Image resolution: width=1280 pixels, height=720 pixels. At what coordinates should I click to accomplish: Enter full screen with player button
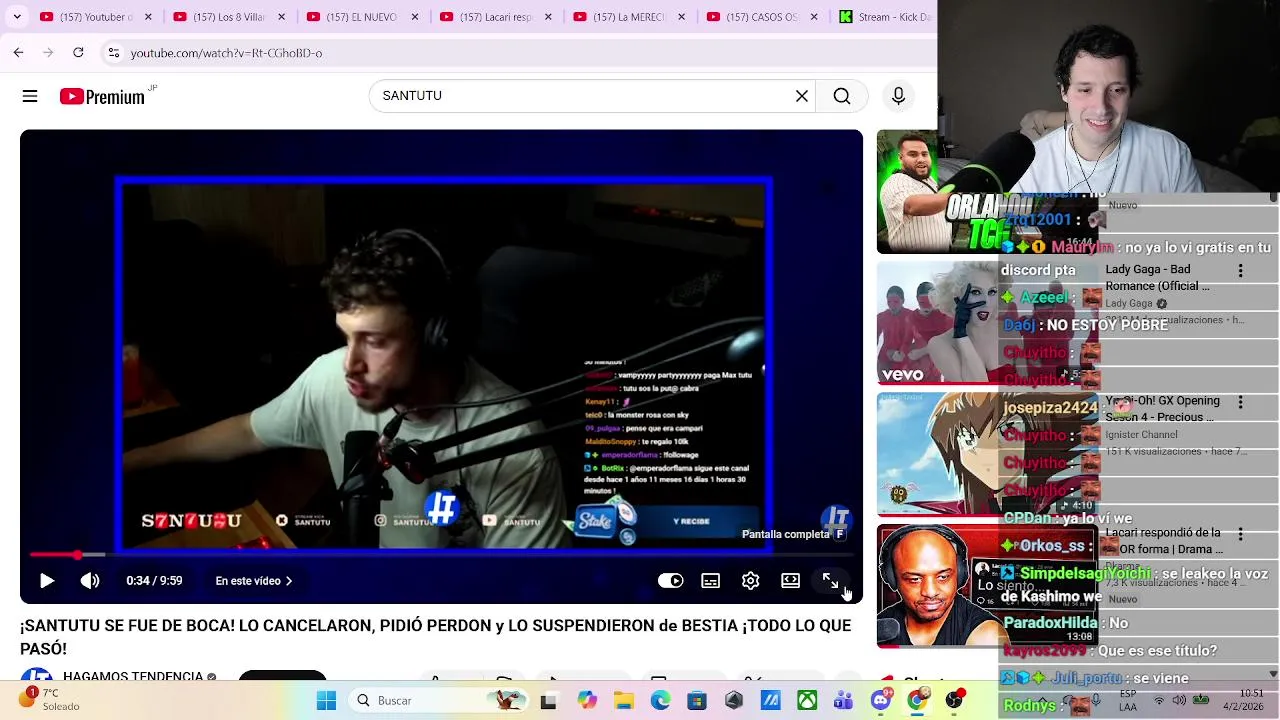coord(830,581)
